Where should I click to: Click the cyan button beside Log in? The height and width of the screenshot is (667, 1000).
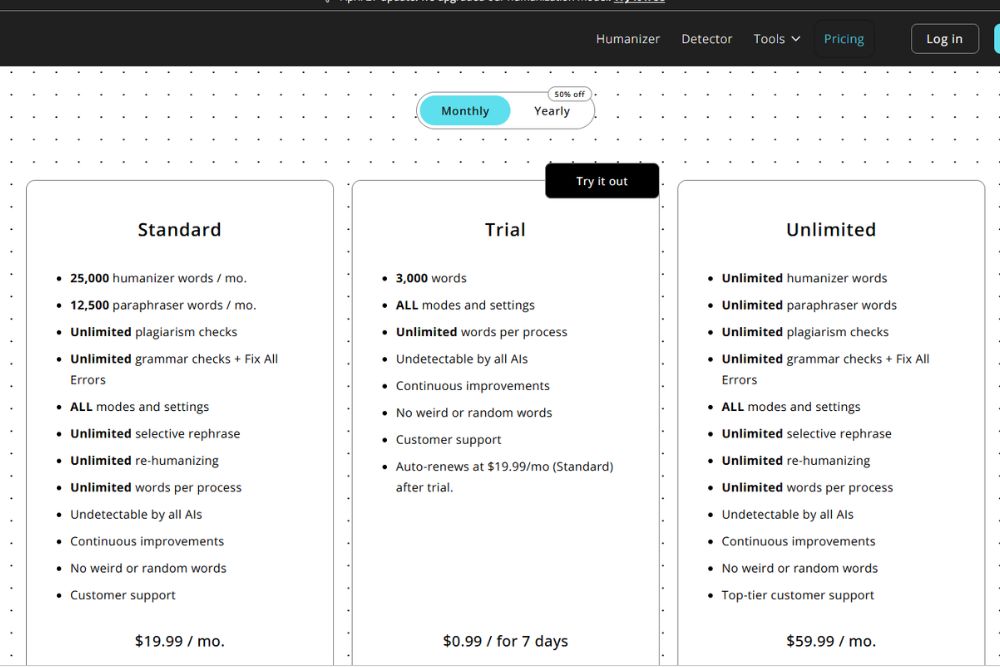click(997, 39)
